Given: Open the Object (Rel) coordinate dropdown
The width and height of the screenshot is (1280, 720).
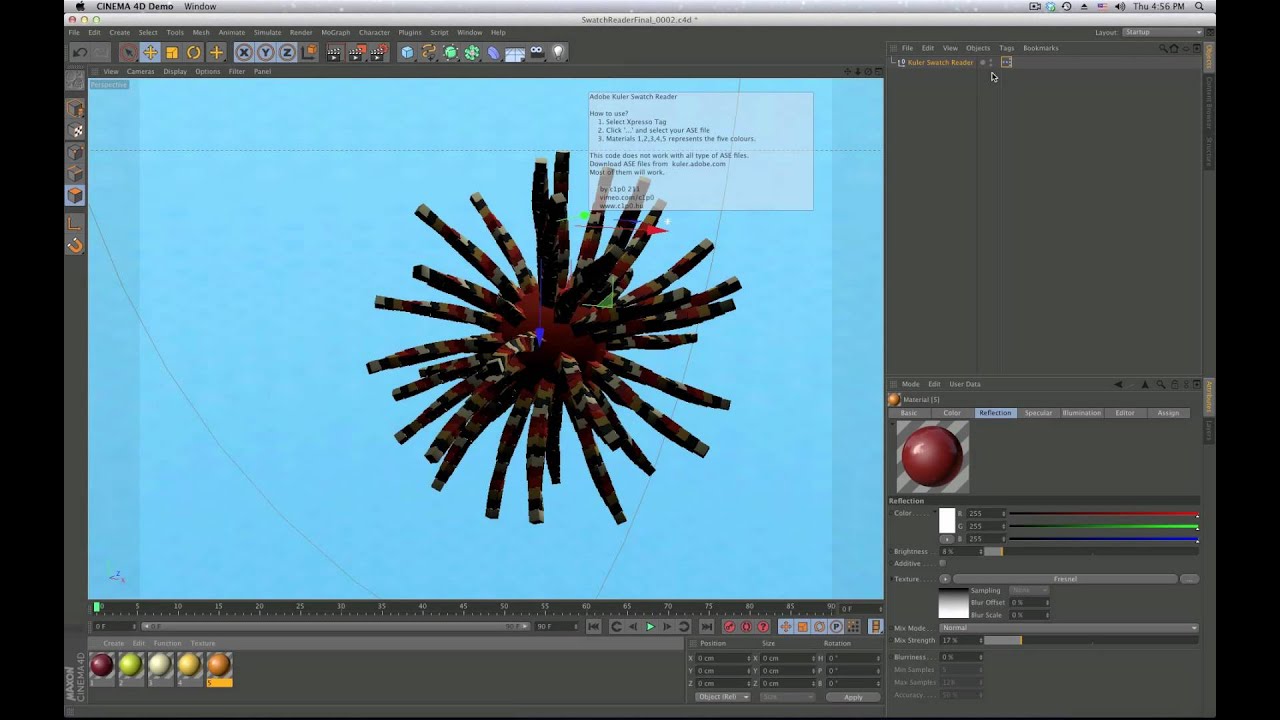Looking at the screenshot, I should (722, 697).
